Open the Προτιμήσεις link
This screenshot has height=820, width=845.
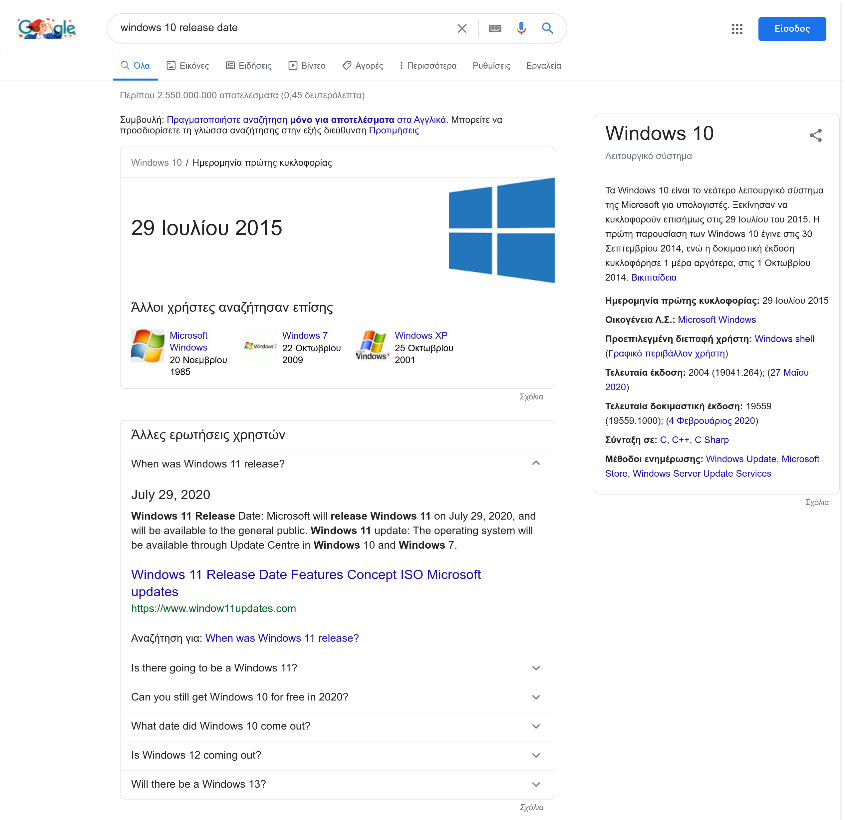tap(394, 130)
